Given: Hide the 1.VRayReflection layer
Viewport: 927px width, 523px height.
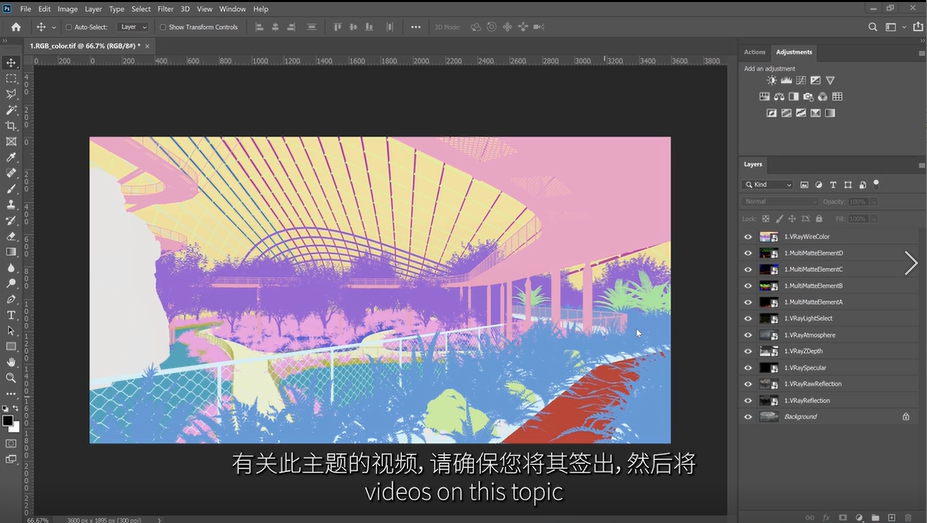Looking at the screenshot, I should (748, 400).
